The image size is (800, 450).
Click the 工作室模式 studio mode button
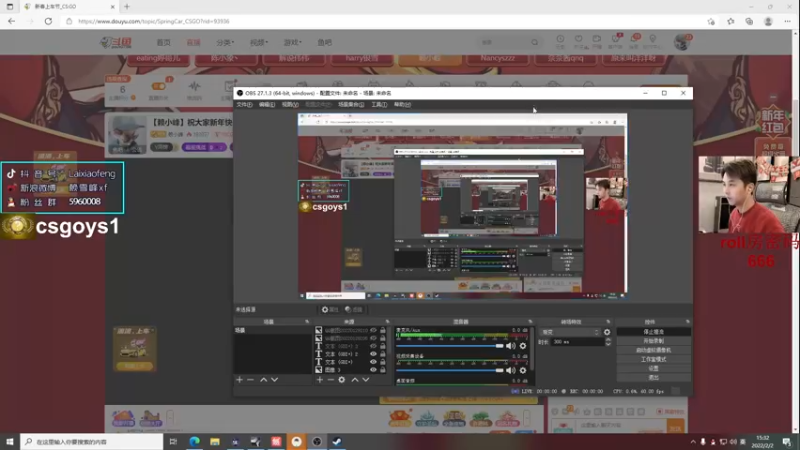(654, 359)
